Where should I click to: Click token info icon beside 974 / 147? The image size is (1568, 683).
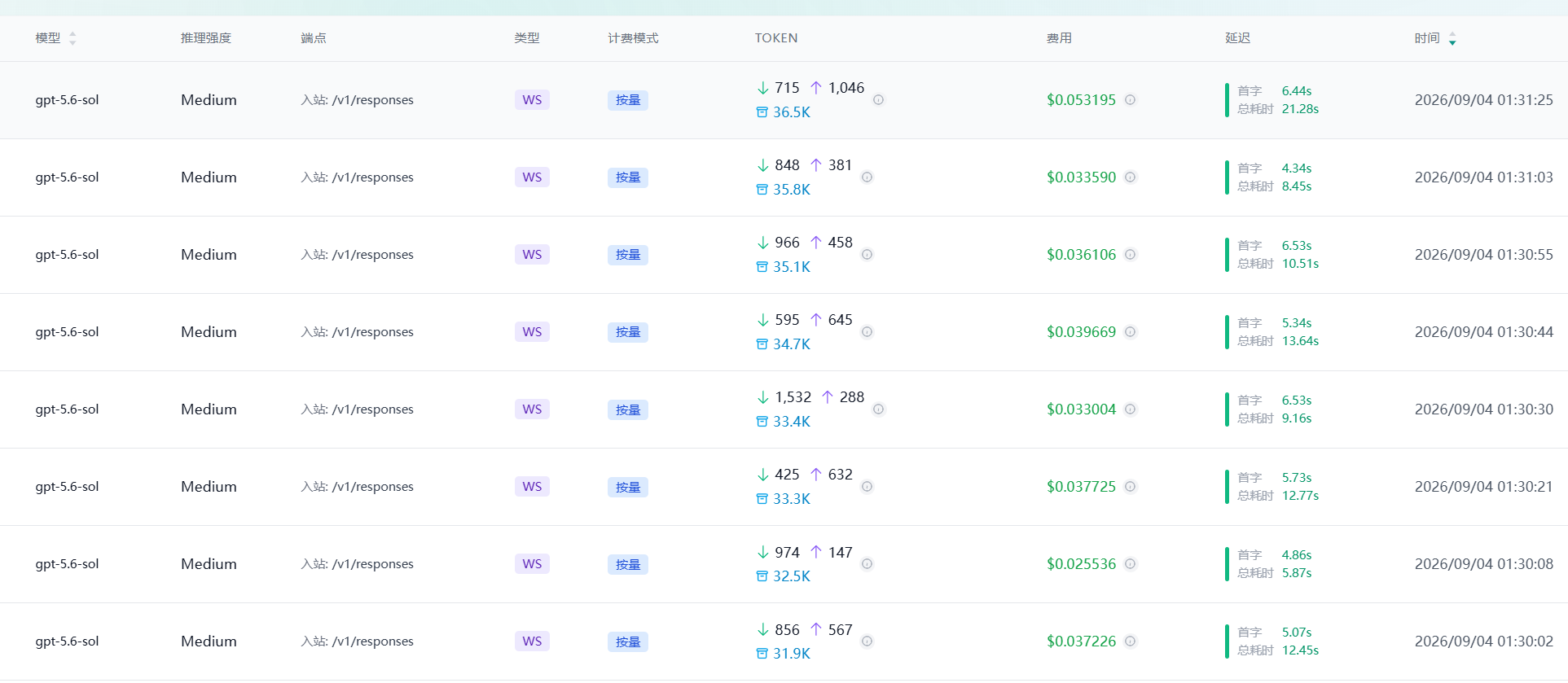(867, 564)
